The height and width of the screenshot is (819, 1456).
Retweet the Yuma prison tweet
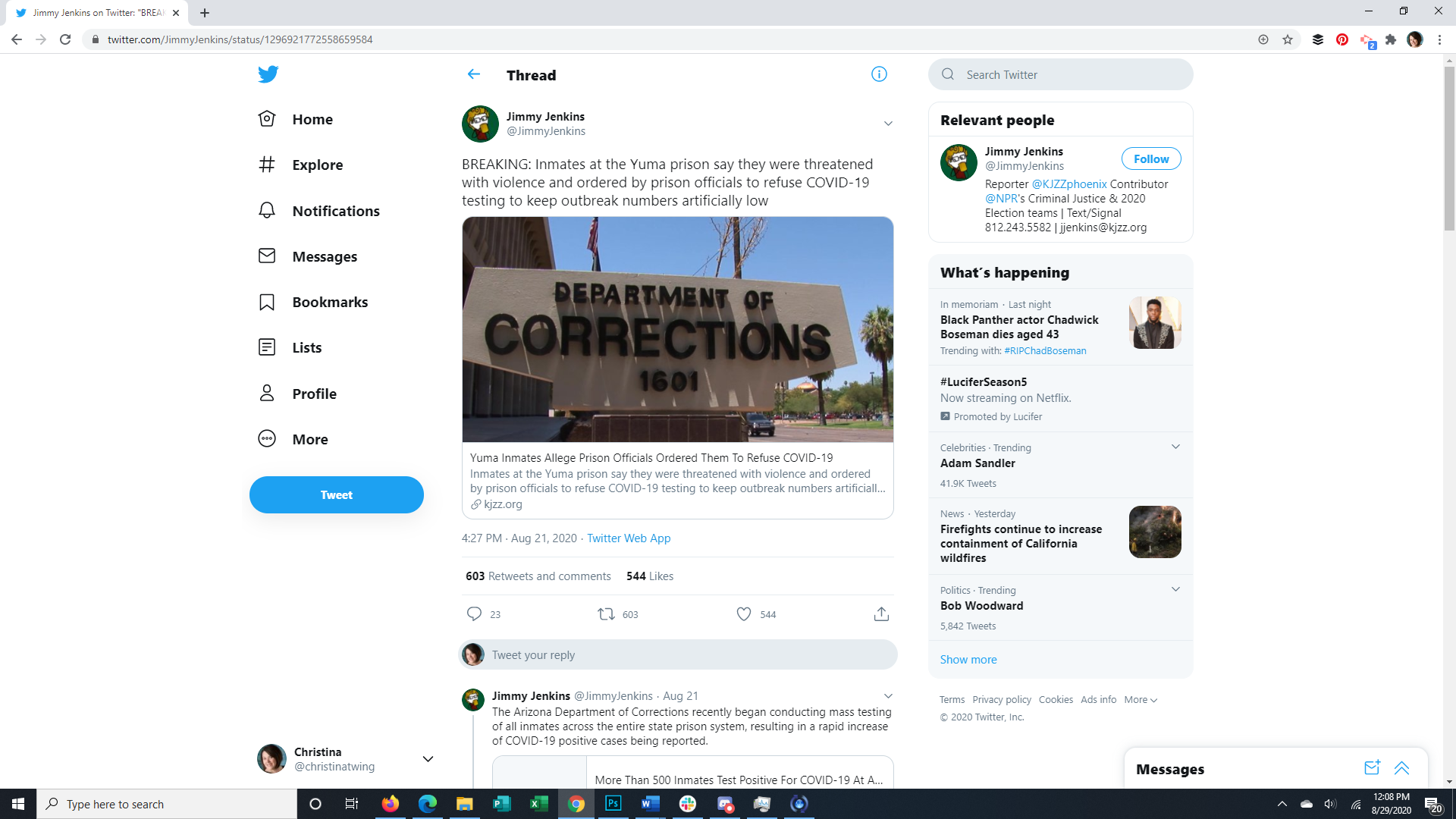tap(606, 614)
